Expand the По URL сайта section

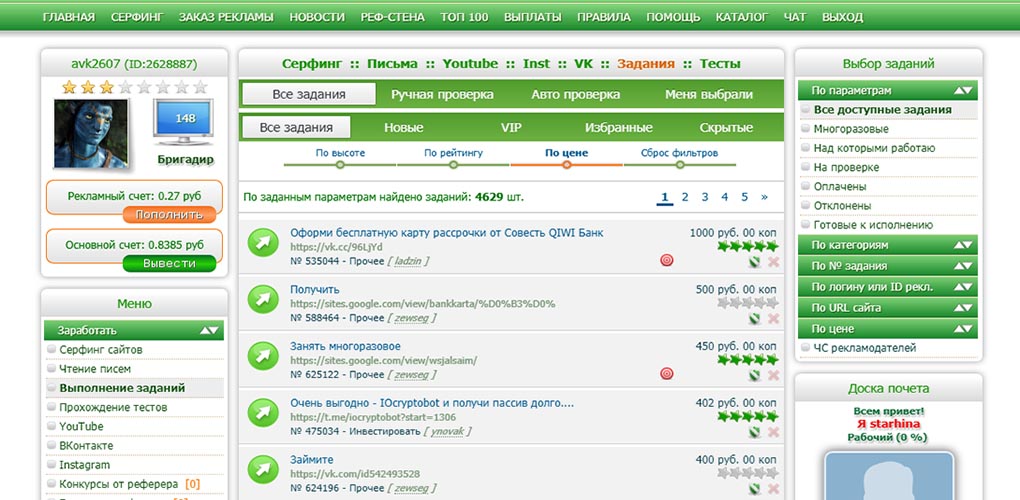(x=888, y=308)
